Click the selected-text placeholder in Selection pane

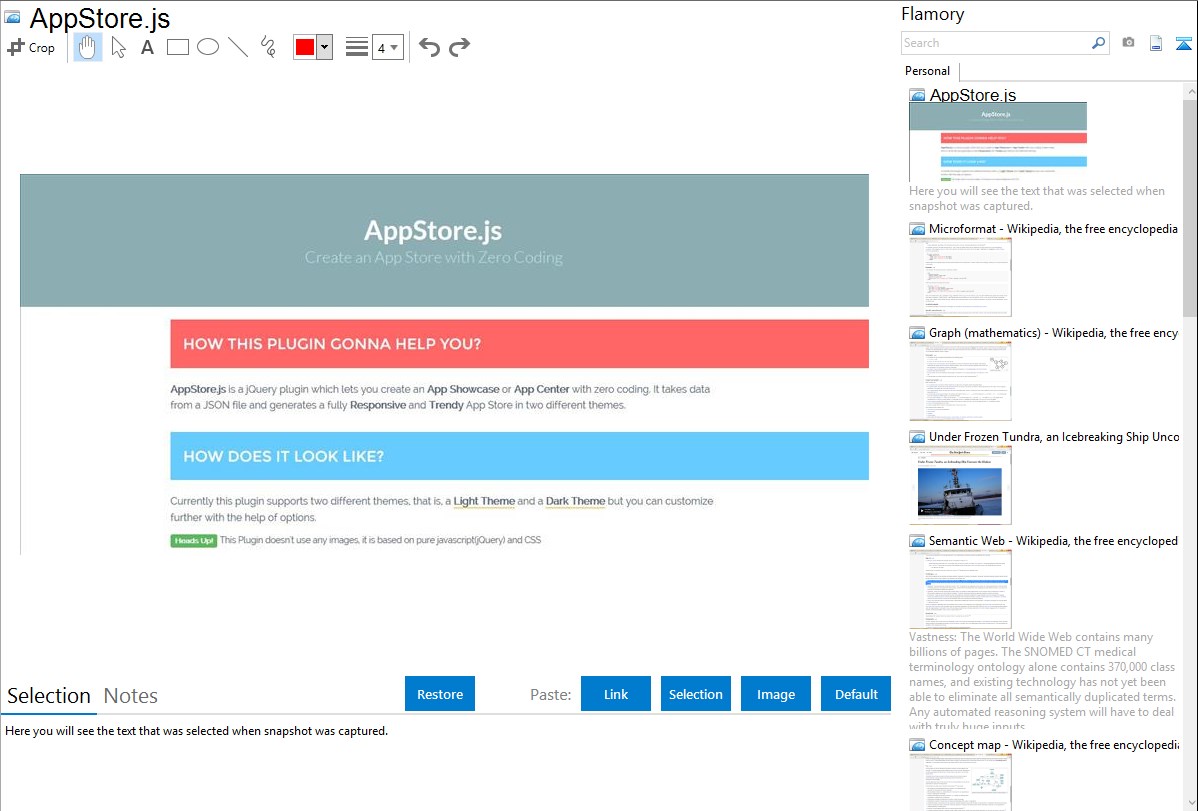click(x=196, y=731)
